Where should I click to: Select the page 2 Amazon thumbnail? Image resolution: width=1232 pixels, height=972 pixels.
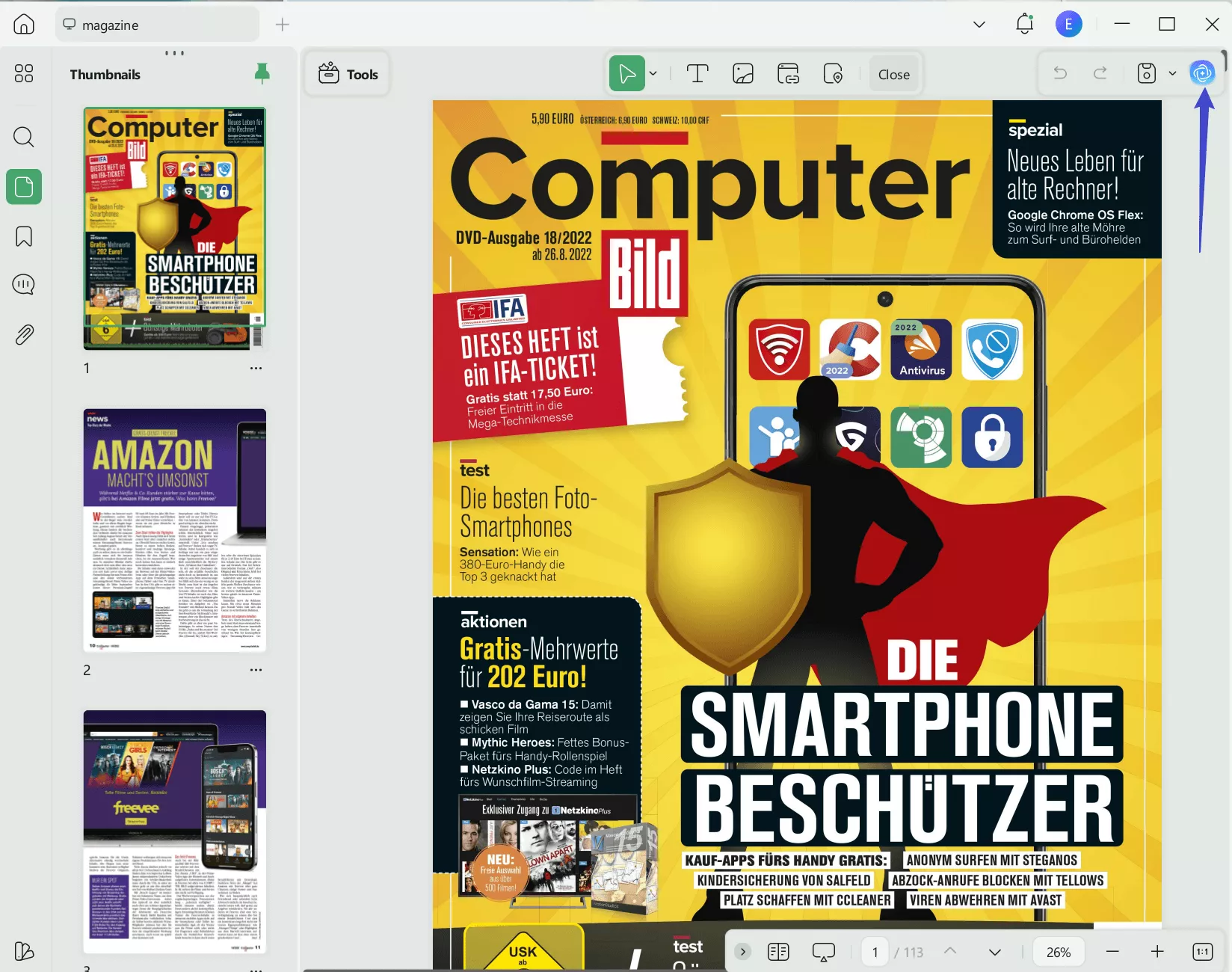[174, 530]
